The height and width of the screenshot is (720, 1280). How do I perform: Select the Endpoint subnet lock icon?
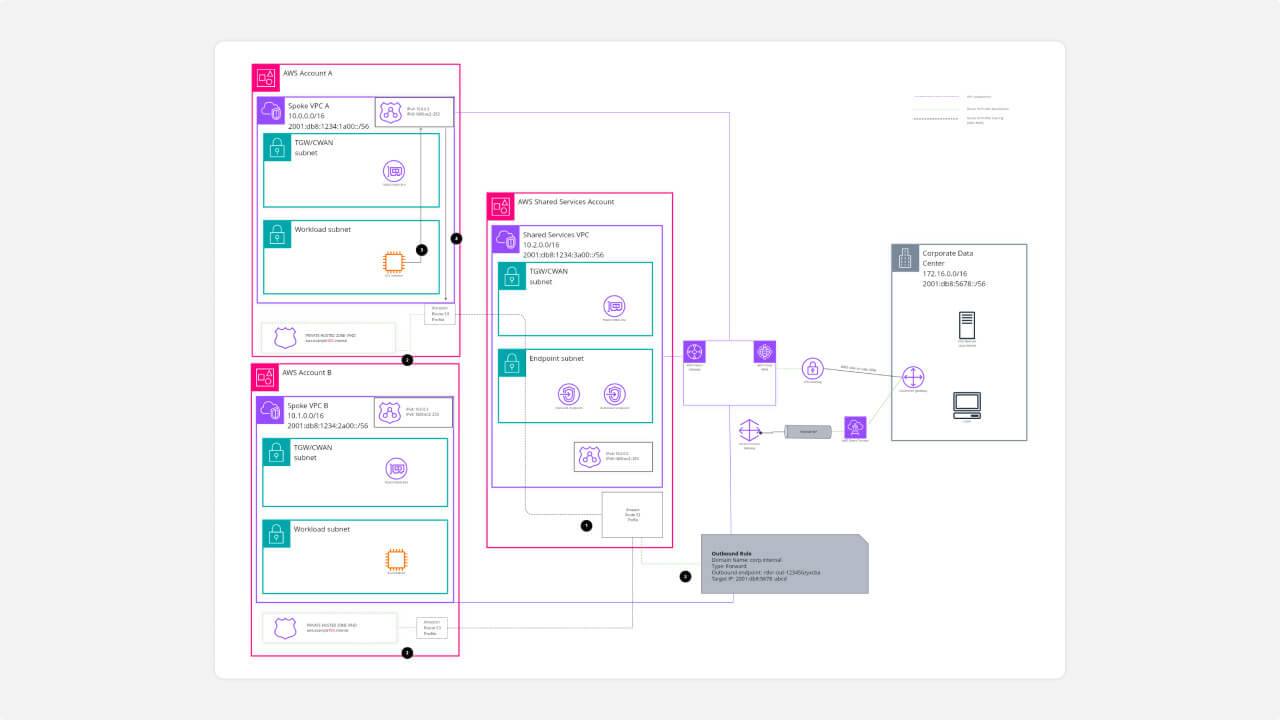pyautogui.click(x=512, y=363)
